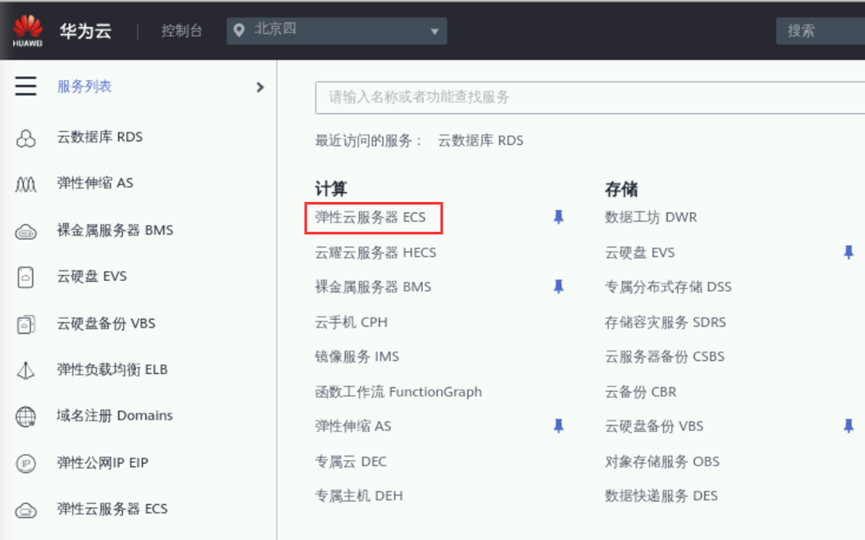Image resolution: width=865 pixels, height=540 pixels.
Task: Select 云数据库 RDS in the sidebar
Action: coord(100,137)
